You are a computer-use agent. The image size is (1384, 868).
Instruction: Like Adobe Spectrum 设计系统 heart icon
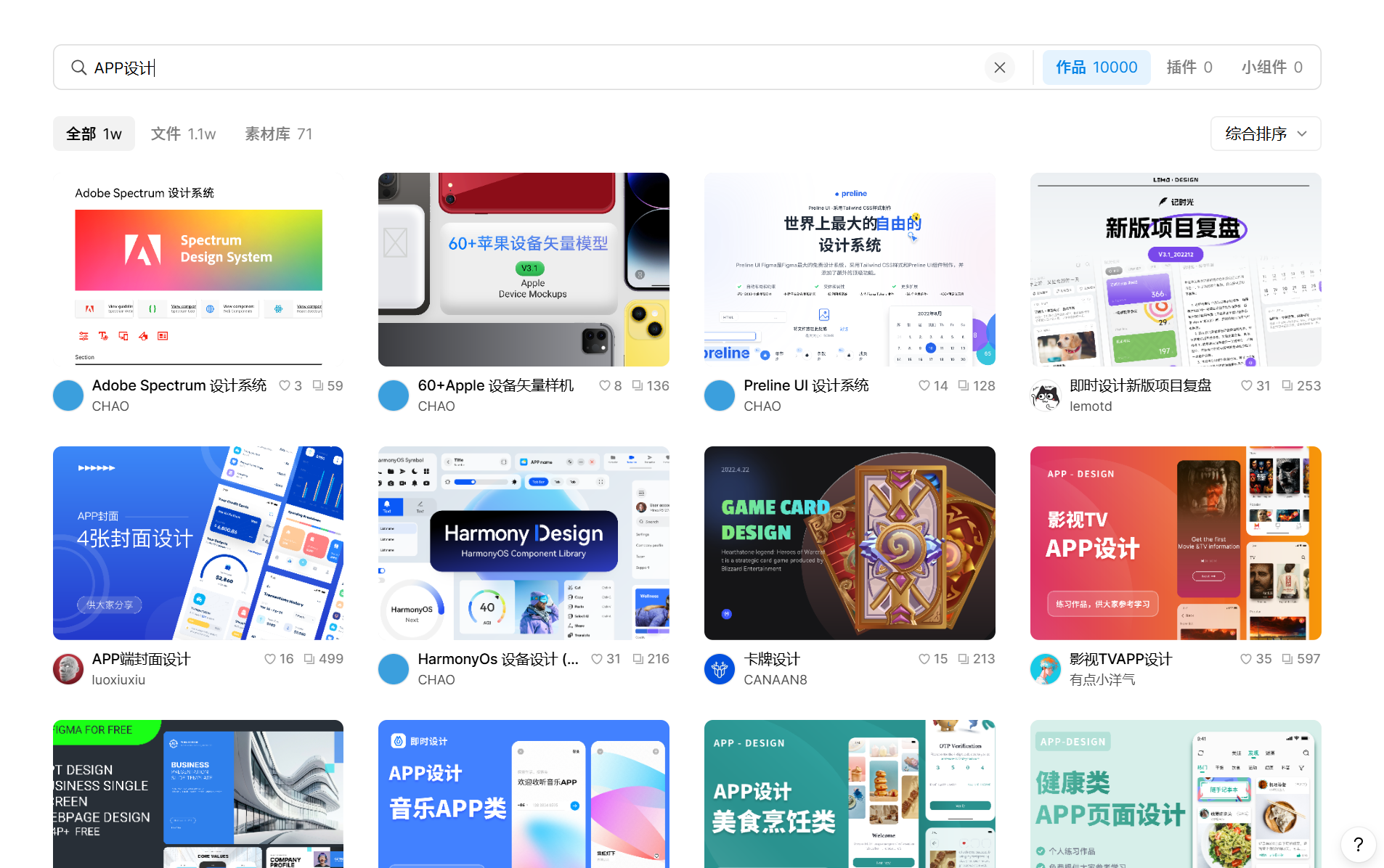coord(285,385)
